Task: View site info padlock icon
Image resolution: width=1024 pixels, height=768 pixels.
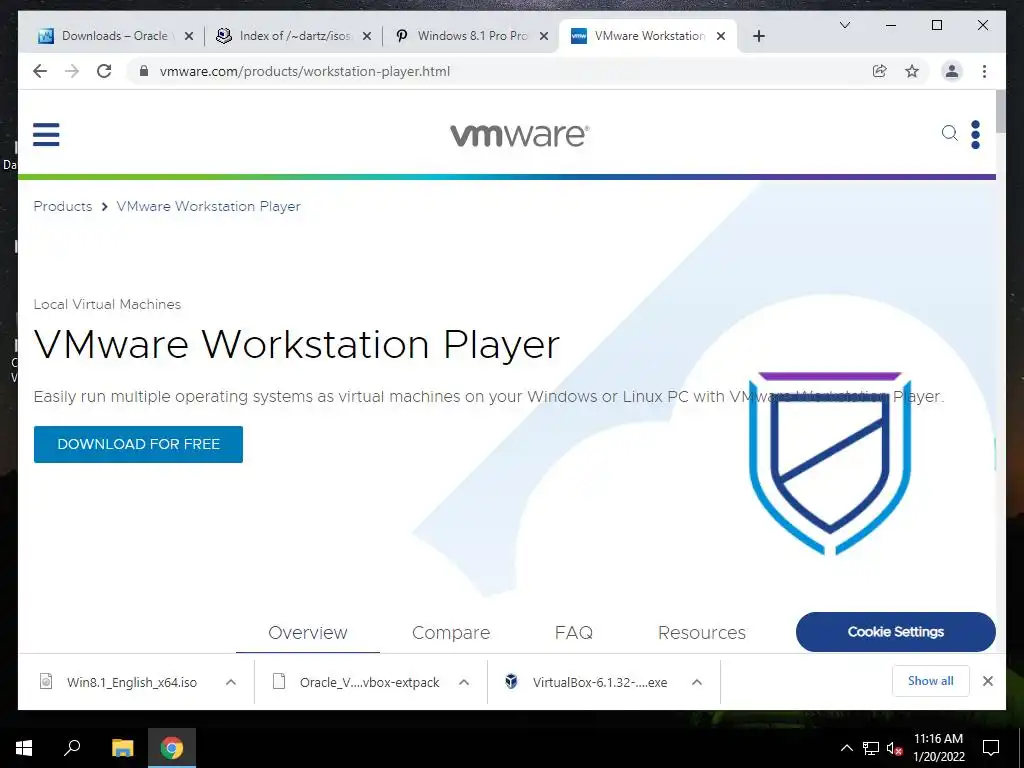Action: point(144,71)
